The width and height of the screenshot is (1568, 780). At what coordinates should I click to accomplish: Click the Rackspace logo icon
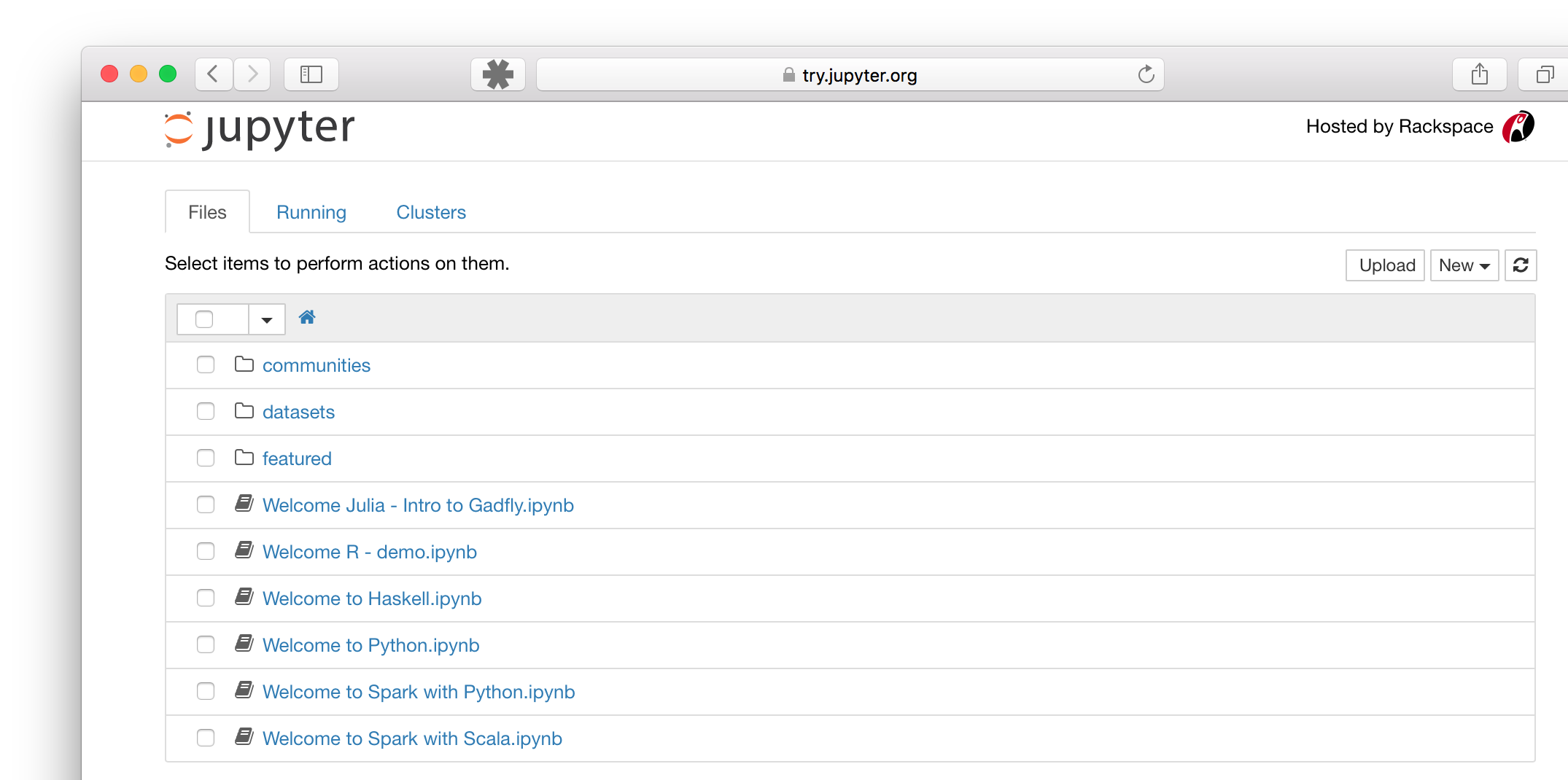[x=1518, y=127]
